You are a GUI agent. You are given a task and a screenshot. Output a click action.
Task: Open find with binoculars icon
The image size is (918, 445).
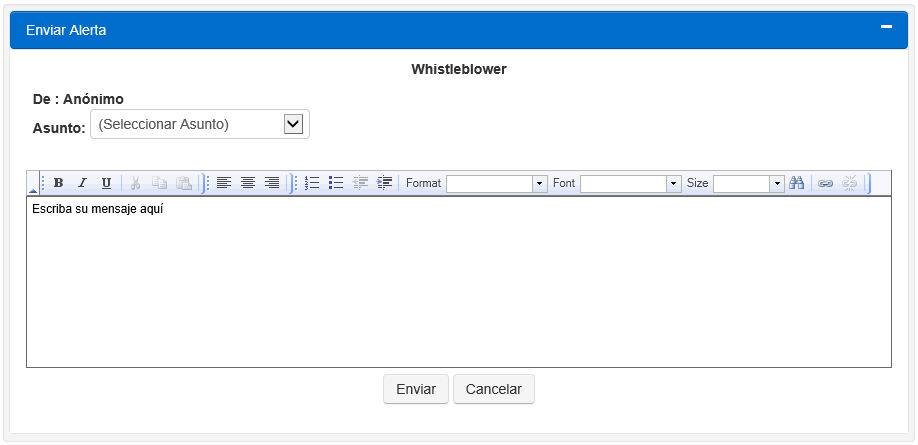pyautogui.click(x=797, y=183)
